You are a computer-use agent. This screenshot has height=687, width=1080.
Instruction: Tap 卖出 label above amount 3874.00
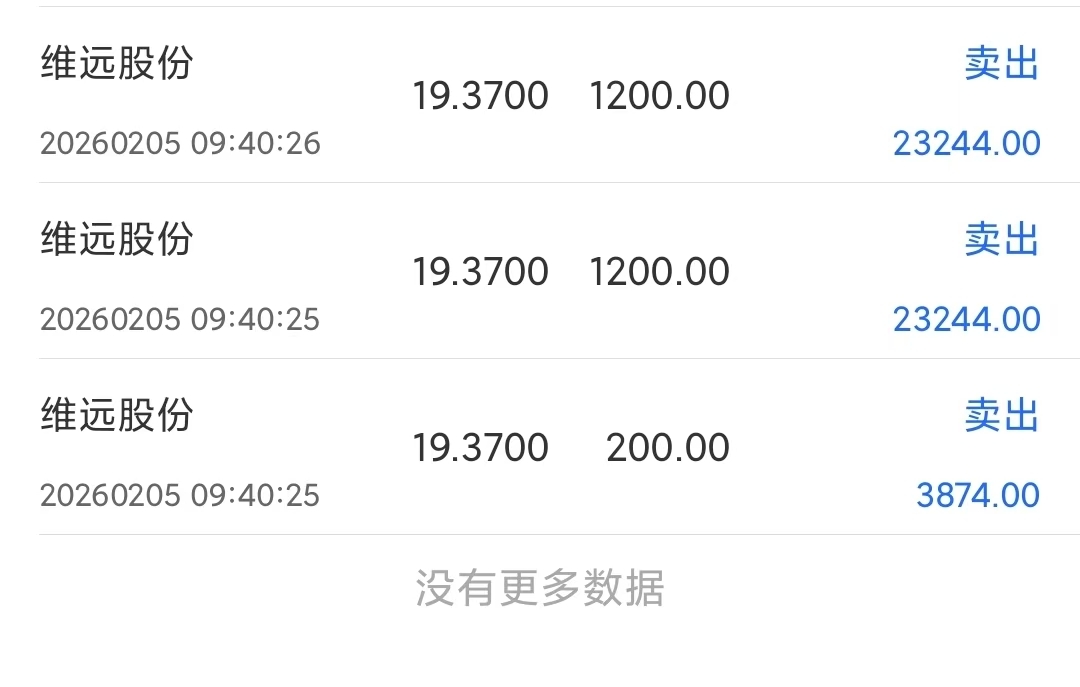[x=1002, y=415]
